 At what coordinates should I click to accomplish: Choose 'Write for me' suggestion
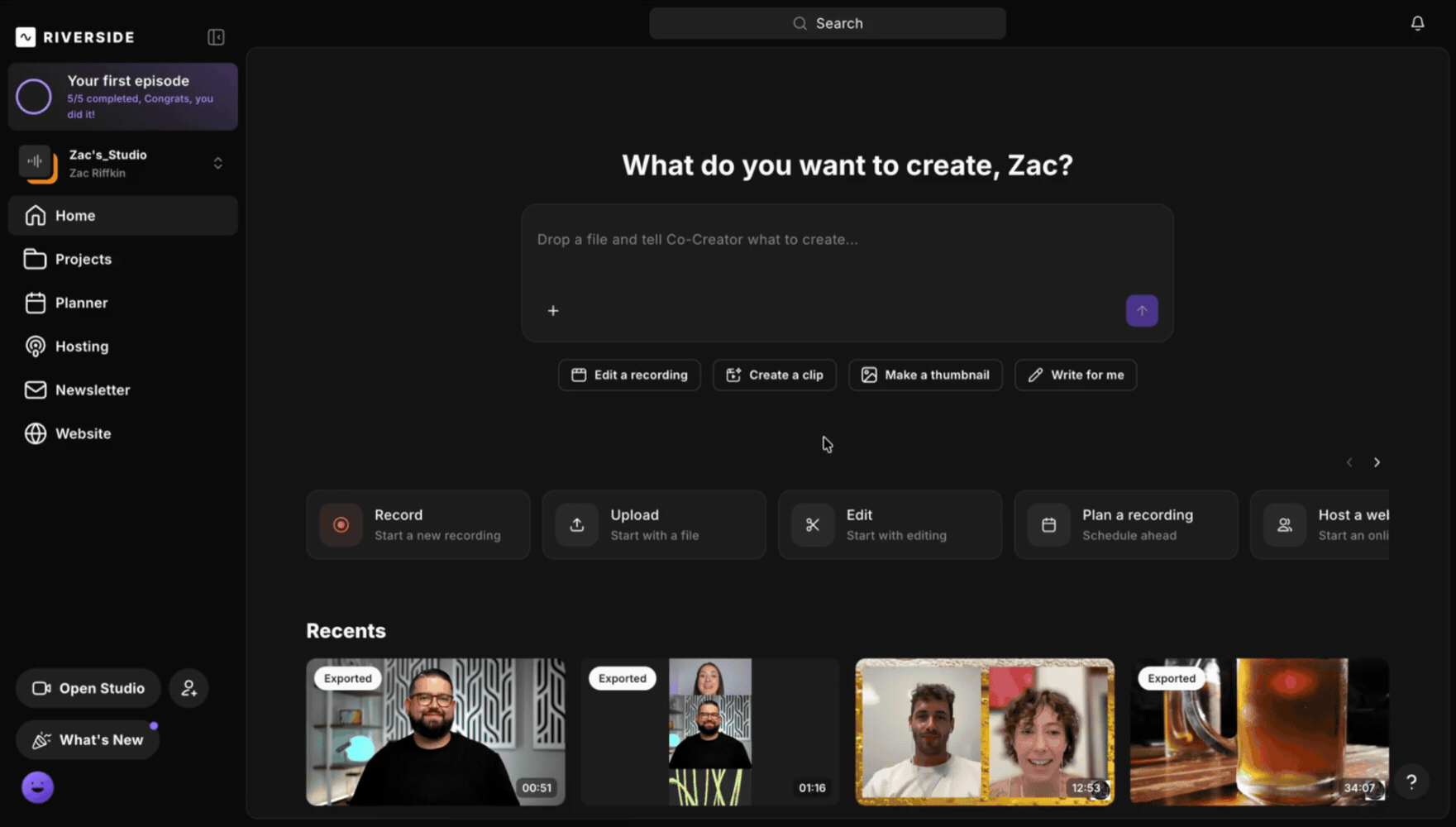coord(1076,375)
